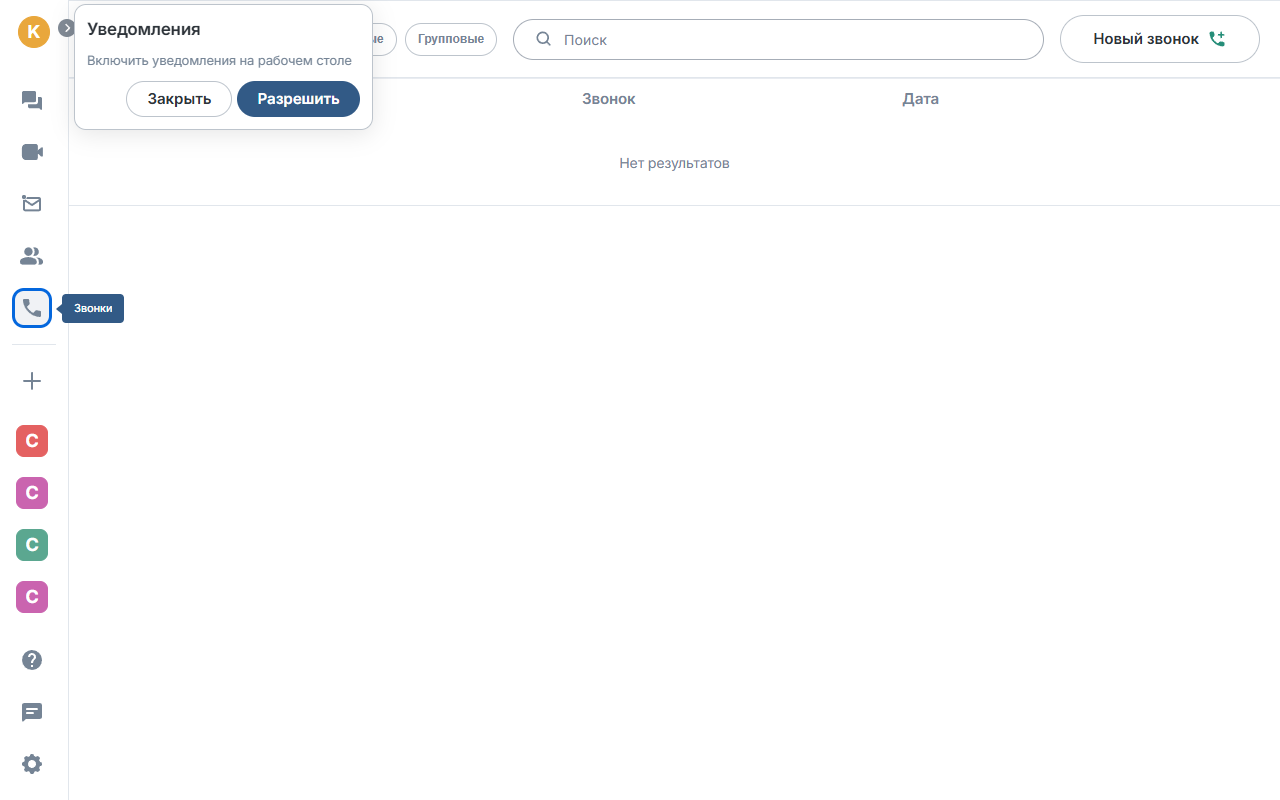Screen dimensions: 1280x800
Task: Expand sidebar with the chevron arrow
Action: [67, 28]
